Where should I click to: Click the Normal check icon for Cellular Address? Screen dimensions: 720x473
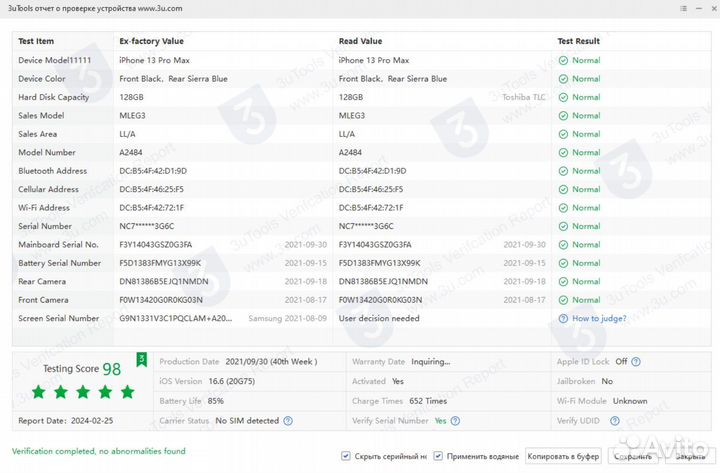coord(563,189)
